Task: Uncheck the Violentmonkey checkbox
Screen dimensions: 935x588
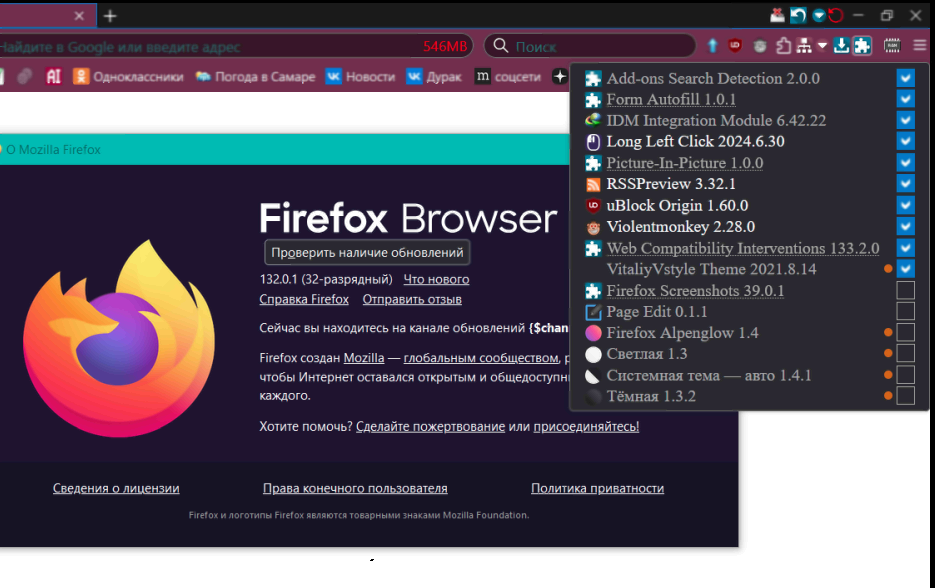Action: click(905, 227)
